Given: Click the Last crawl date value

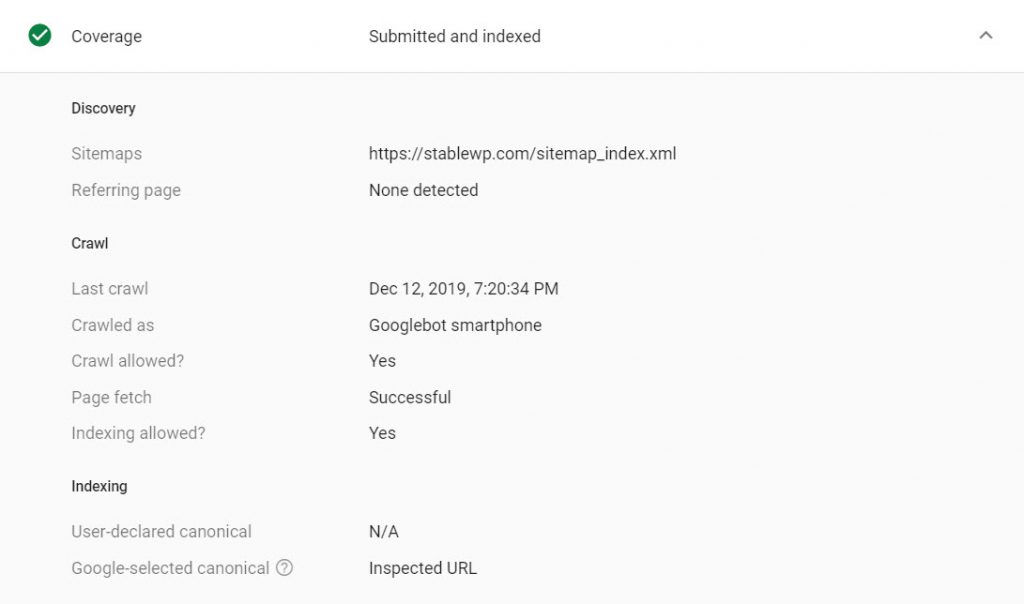Looking at the screenshot, I should coord(464,289).
